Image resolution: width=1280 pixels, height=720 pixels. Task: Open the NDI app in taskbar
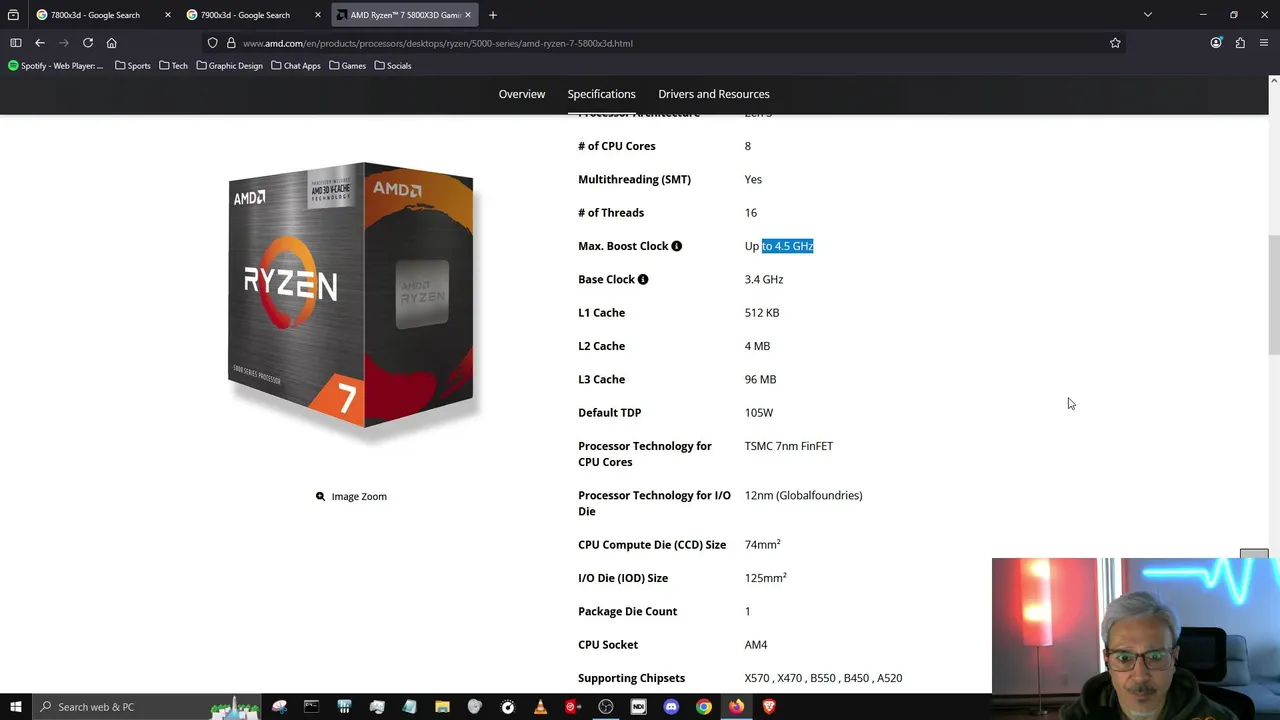[x=638, y=707]
